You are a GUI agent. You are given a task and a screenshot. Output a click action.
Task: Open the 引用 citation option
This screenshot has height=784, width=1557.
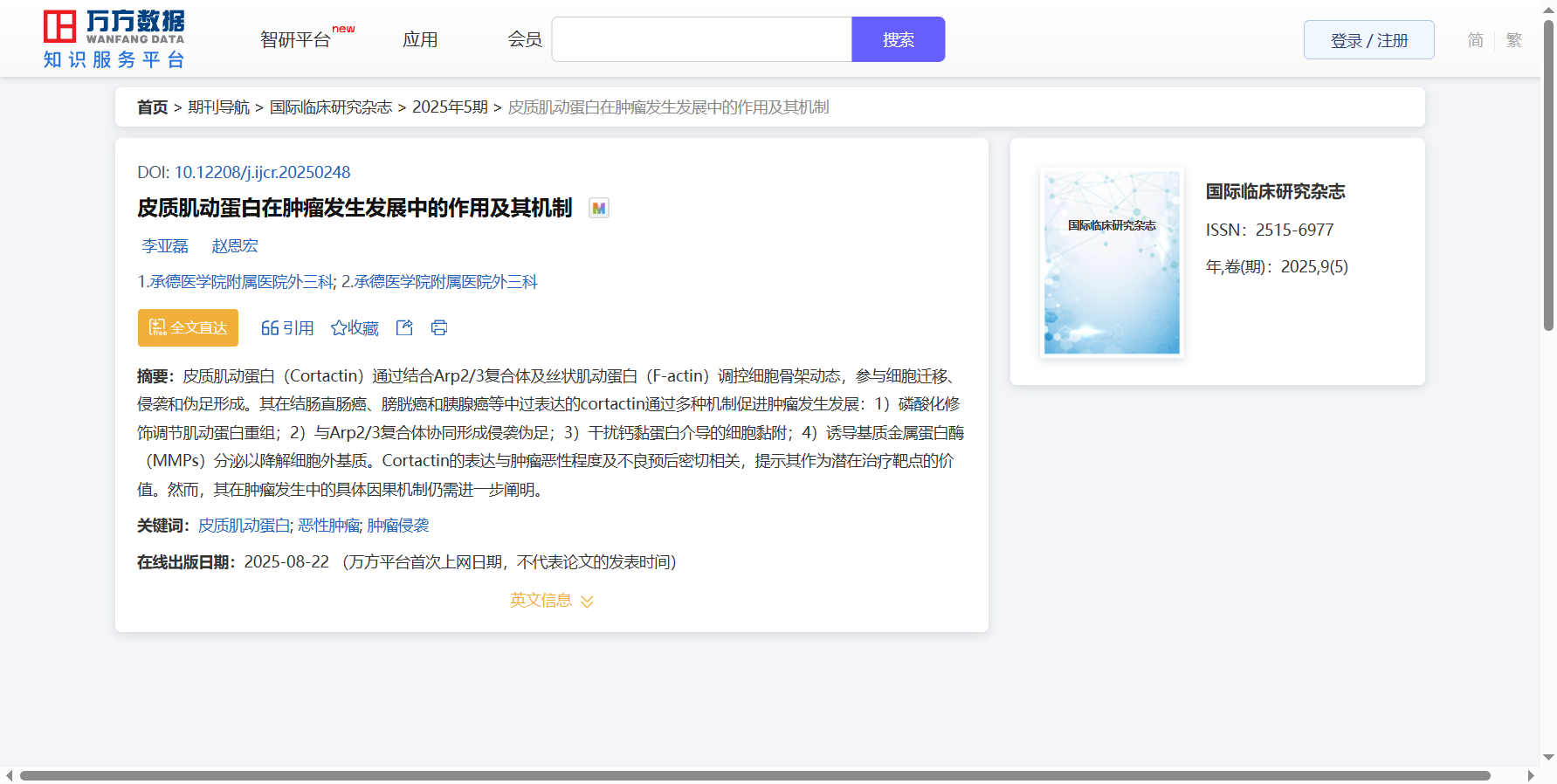287,327
